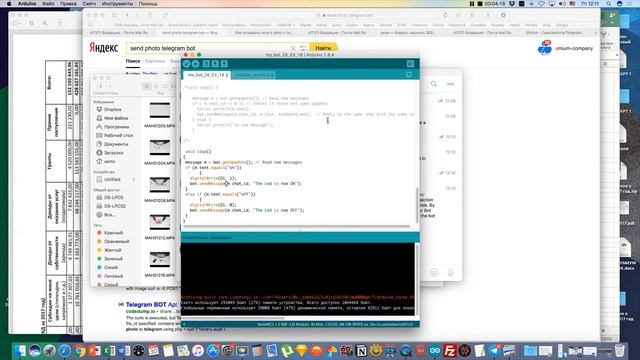Click the Arduino editor vertical scrollbar
This screenshot has height=360, width=640.
point(417,205)
